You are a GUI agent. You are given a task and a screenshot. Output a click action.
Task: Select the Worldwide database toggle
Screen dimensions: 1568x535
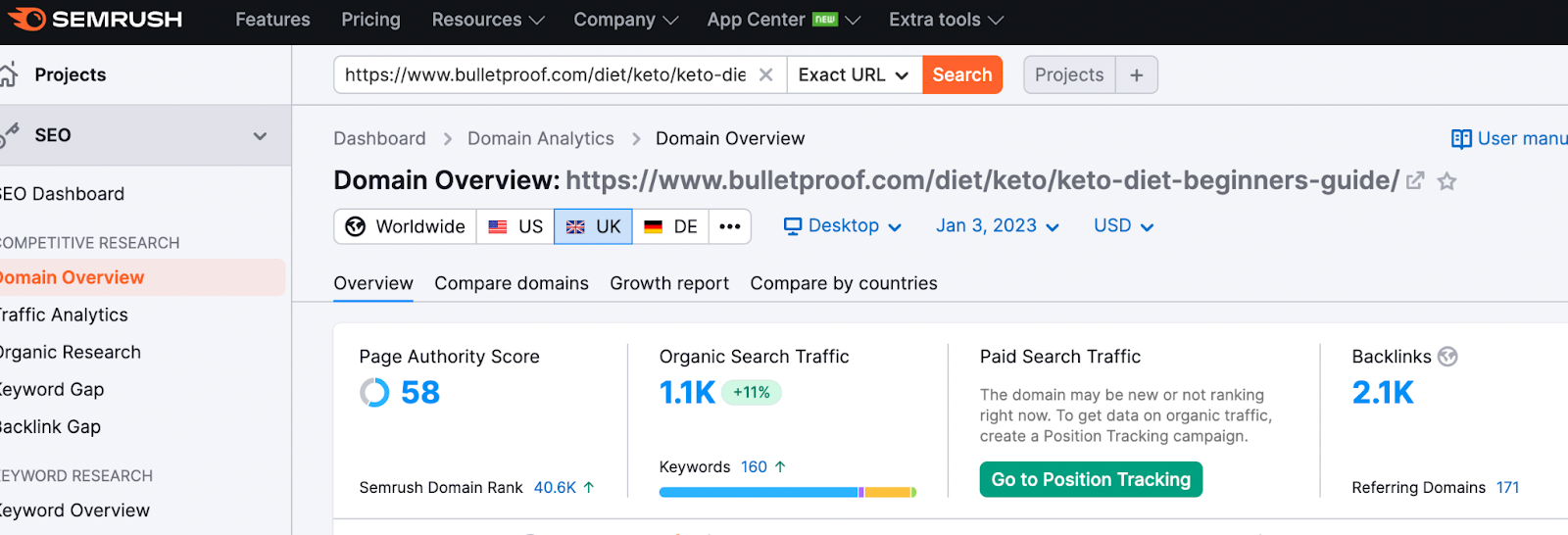405,226
